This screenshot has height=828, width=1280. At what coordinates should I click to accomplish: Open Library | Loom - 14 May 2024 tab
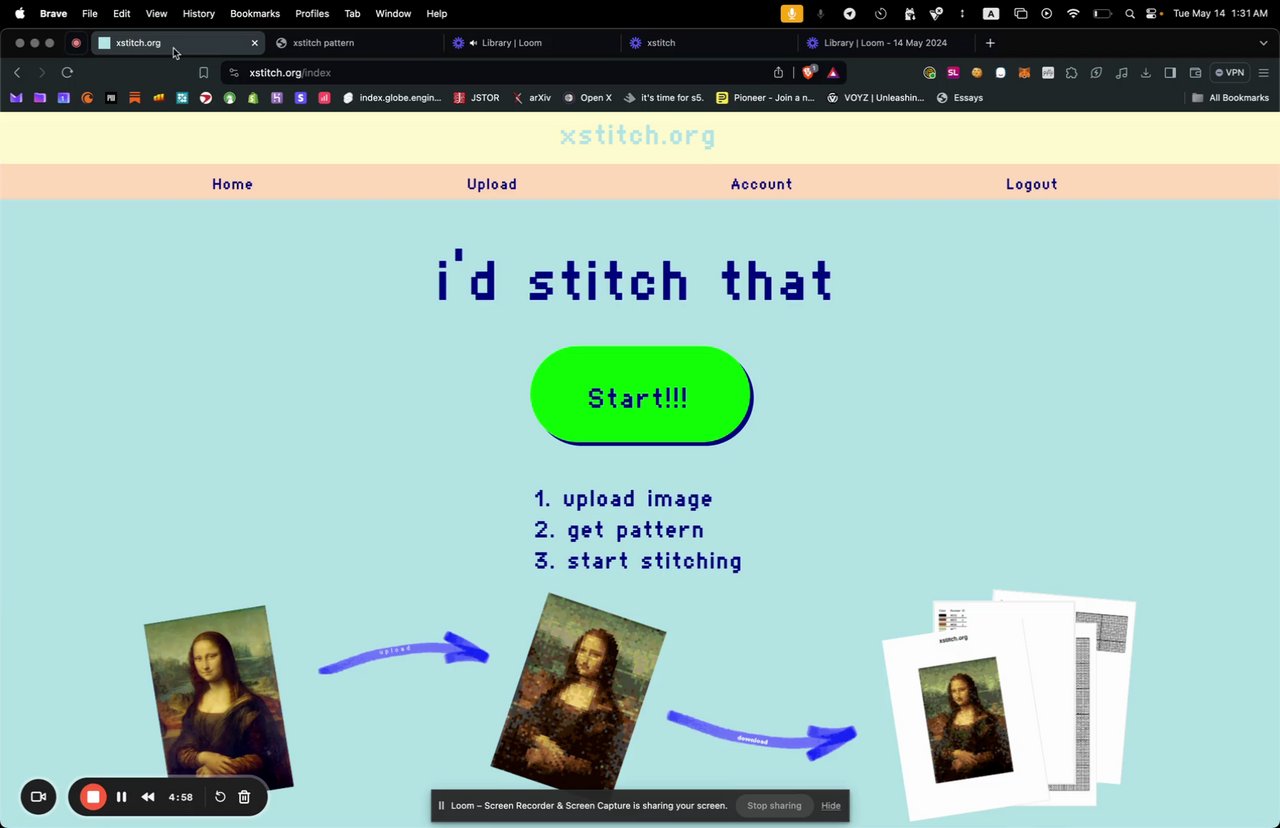pyautogui.click(x=885, y=43)
